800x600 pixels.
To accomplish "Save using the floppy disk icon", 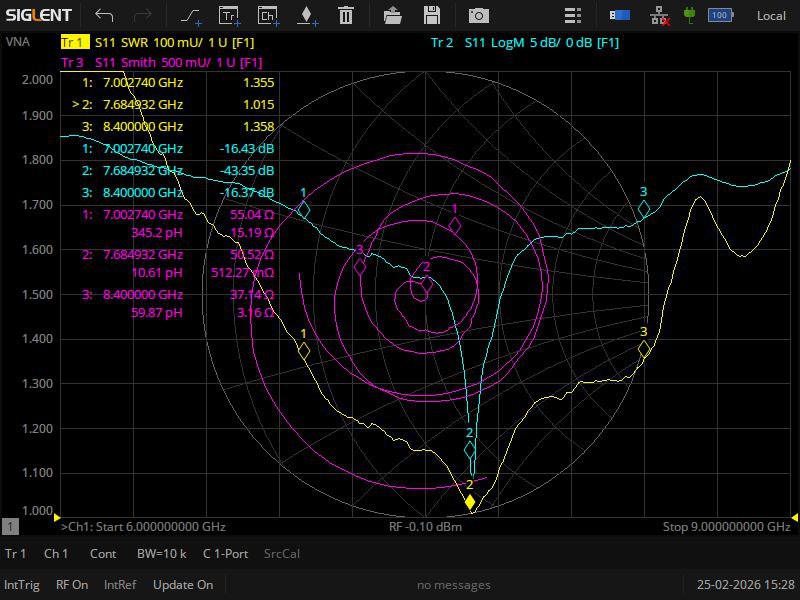I will click(x=432, y=15).
